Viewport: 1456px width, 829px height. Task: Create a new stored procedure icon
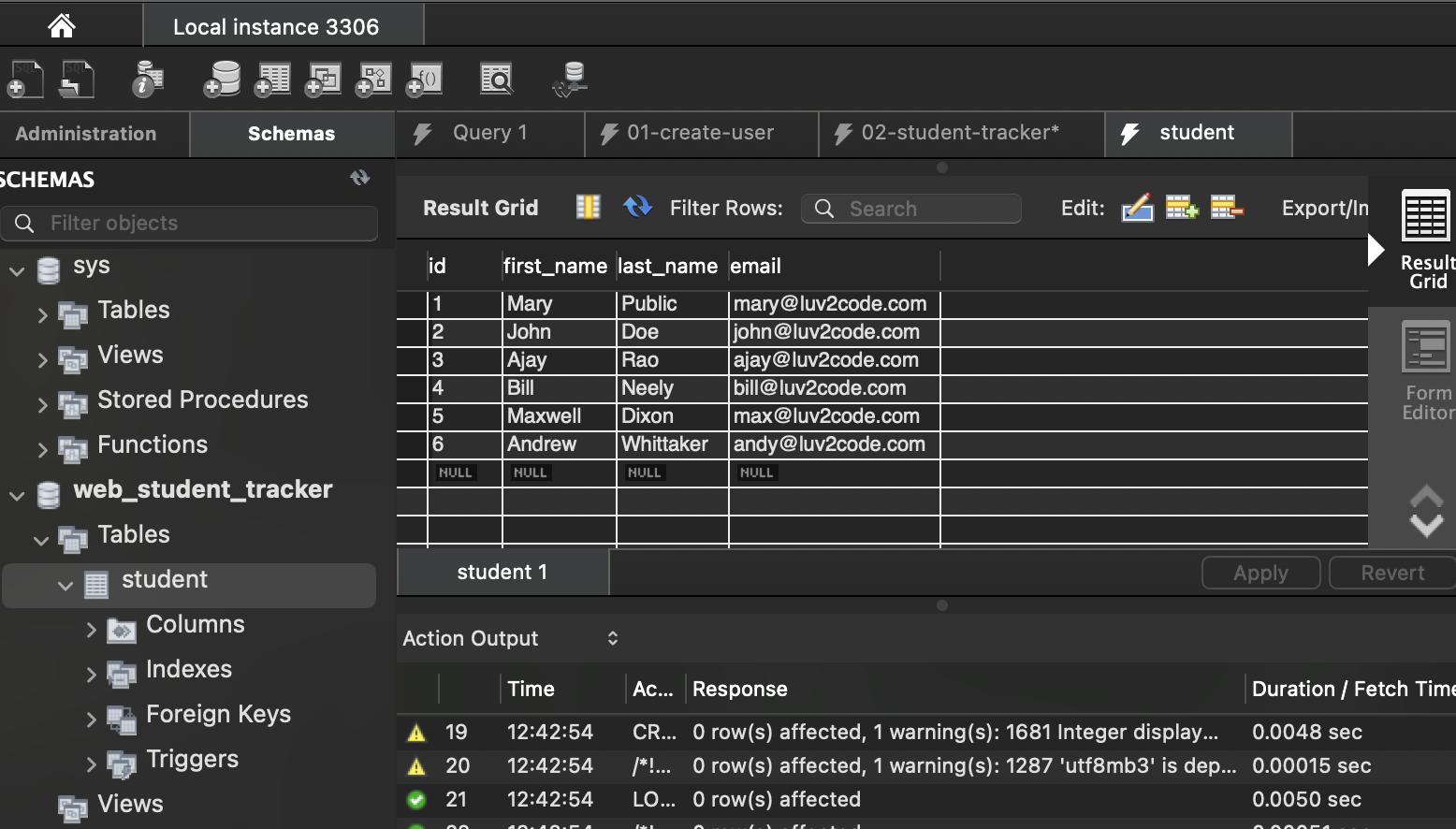pos(373,80)
